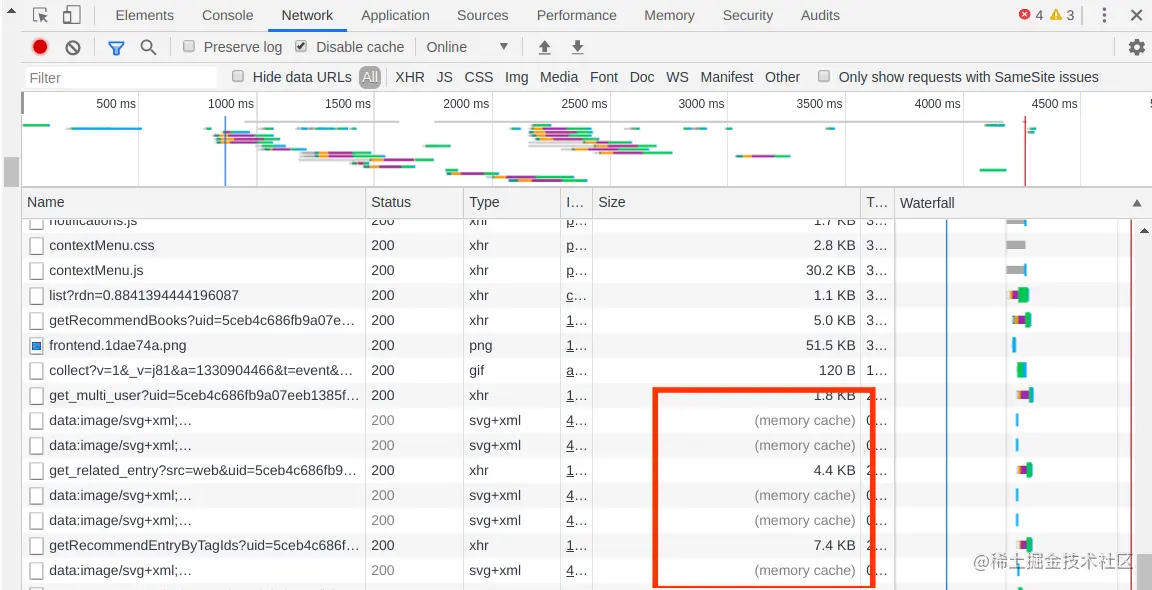Filter requests by Font

click(x=604, y=76)
